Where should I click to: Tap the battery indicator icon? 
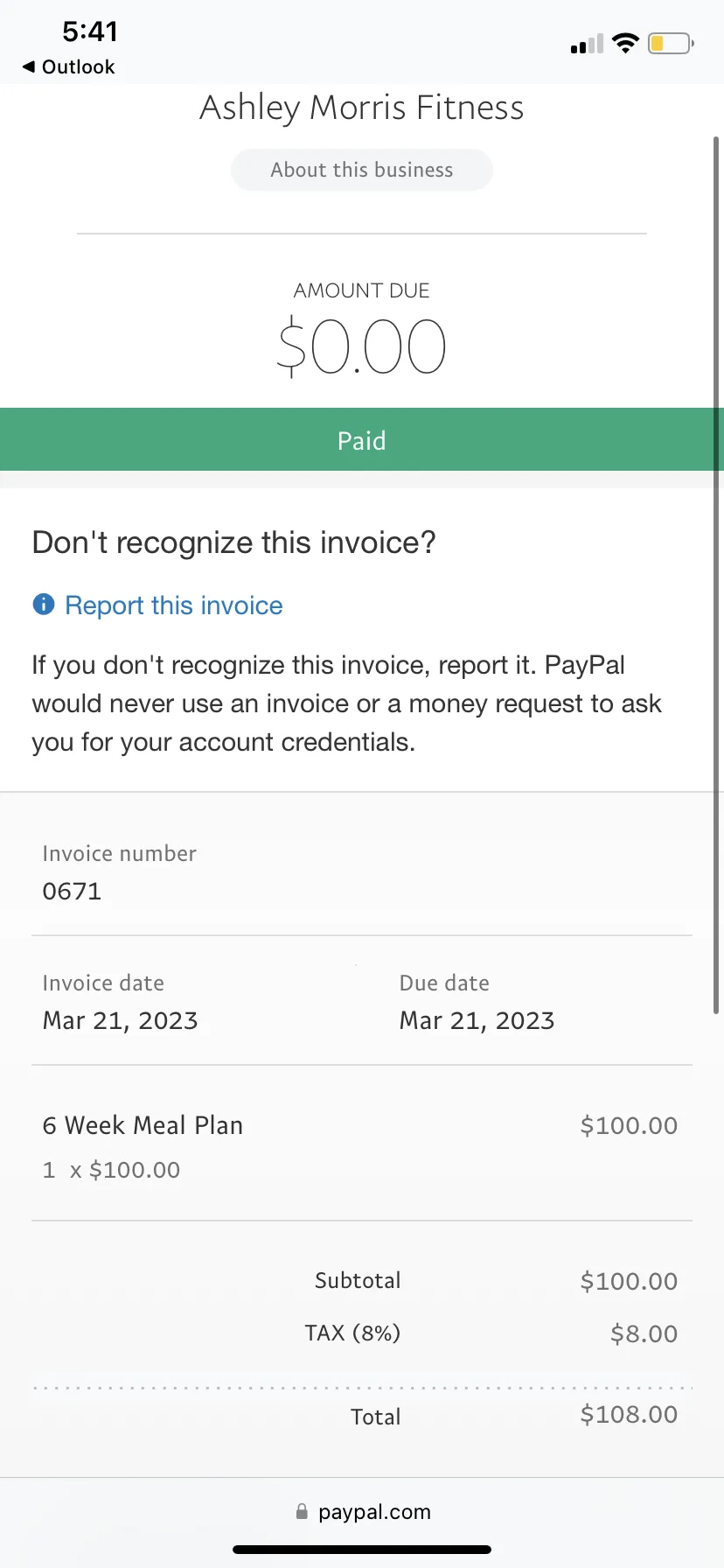coord(671,43)
